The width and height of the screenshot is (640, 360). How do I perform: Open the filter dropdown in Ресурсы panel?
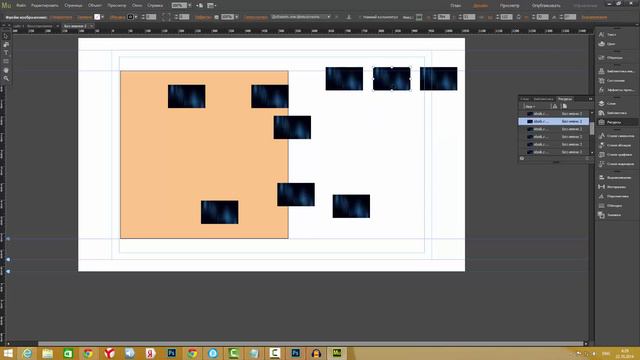click(529, 106)
